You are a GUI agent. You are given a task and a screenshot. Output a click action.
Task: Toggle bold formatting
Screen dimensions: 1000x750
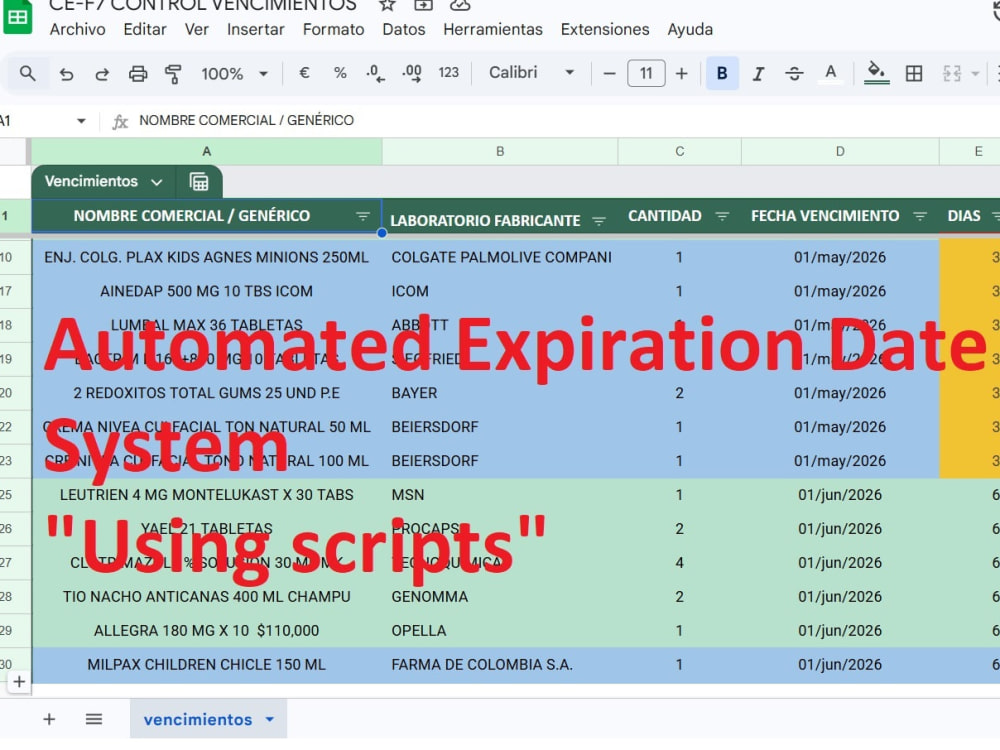pos(722,73)
